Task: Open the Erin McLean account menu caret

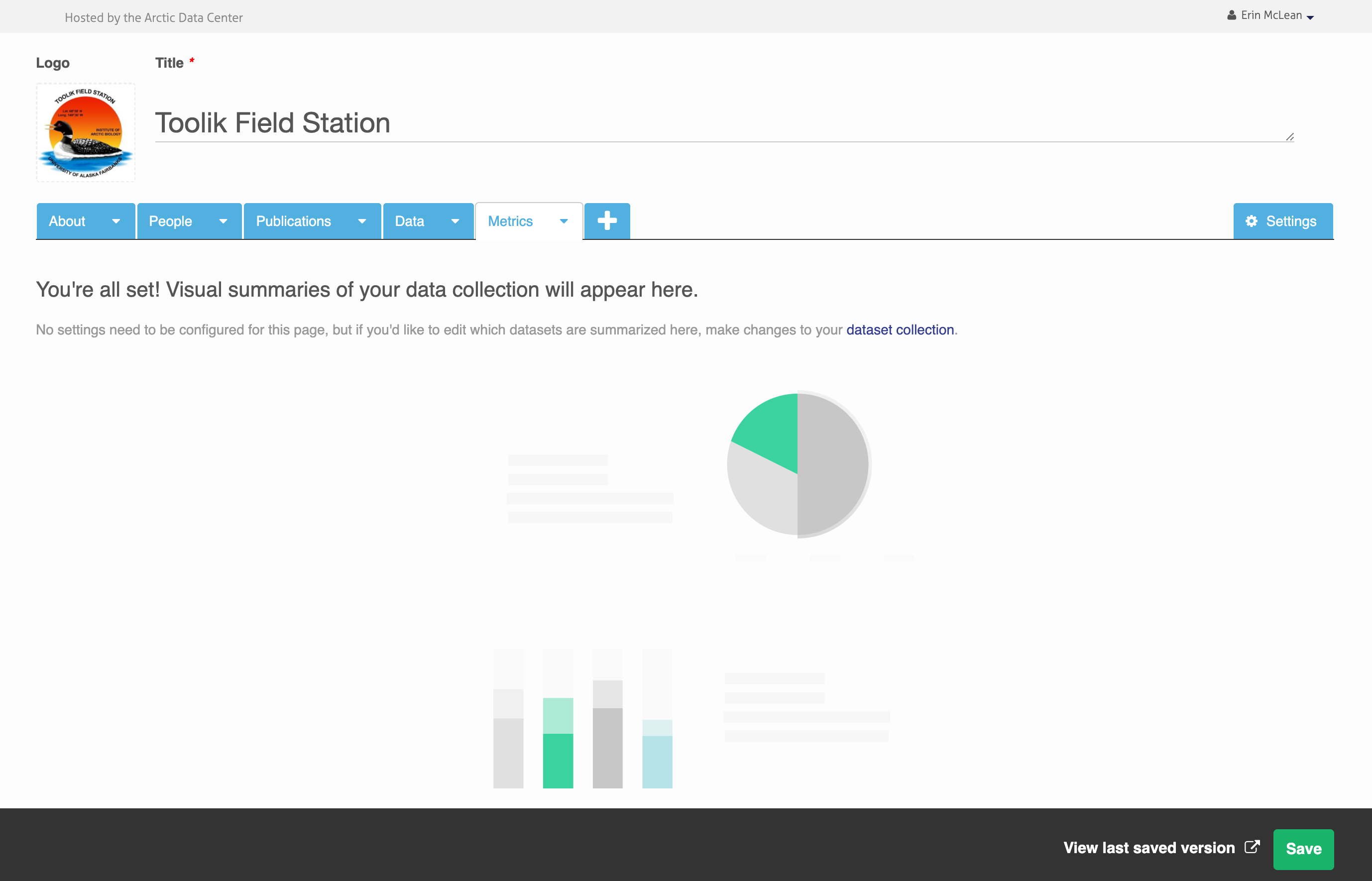Action: click(1310, 17)
